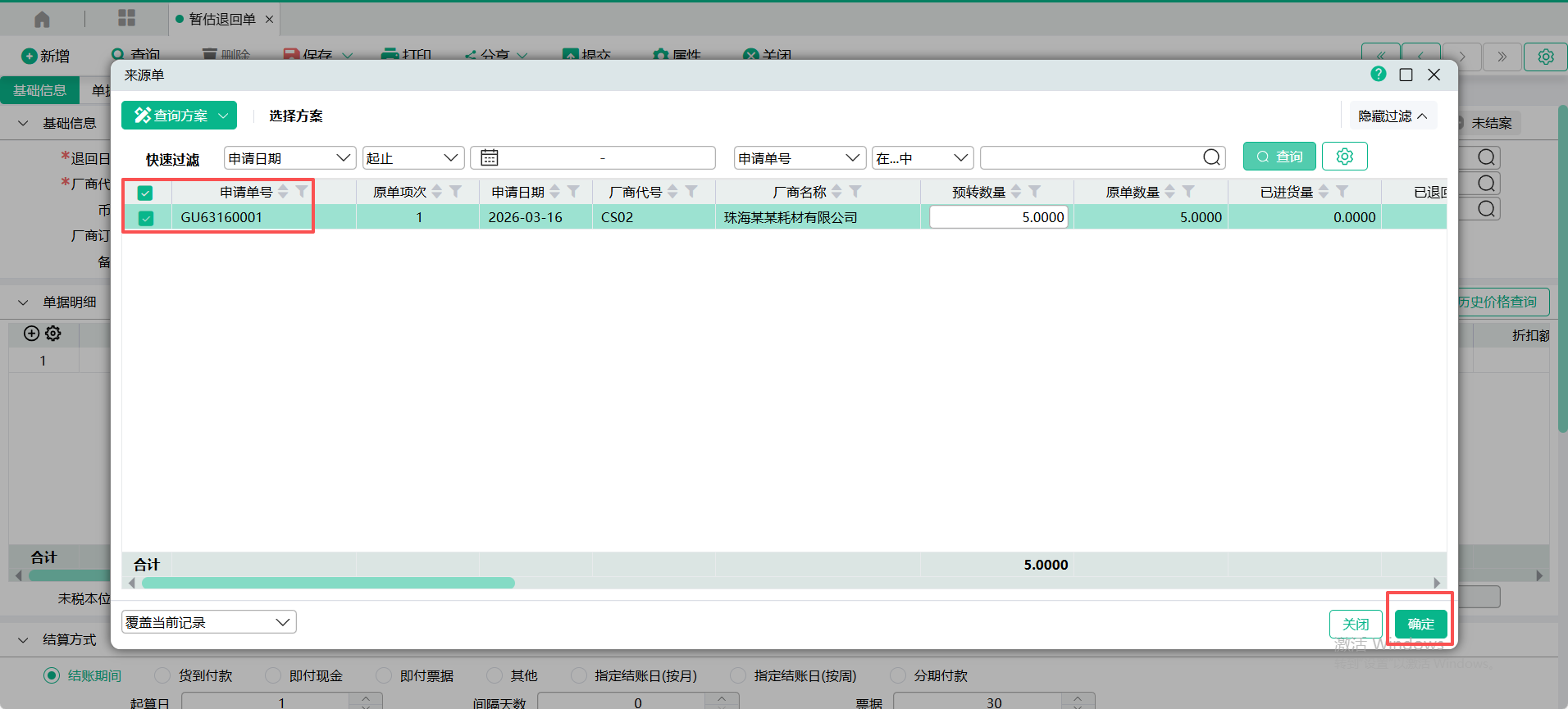Click the help question mark icon
Screen dimensions: 1568x709
[1378, 75]
